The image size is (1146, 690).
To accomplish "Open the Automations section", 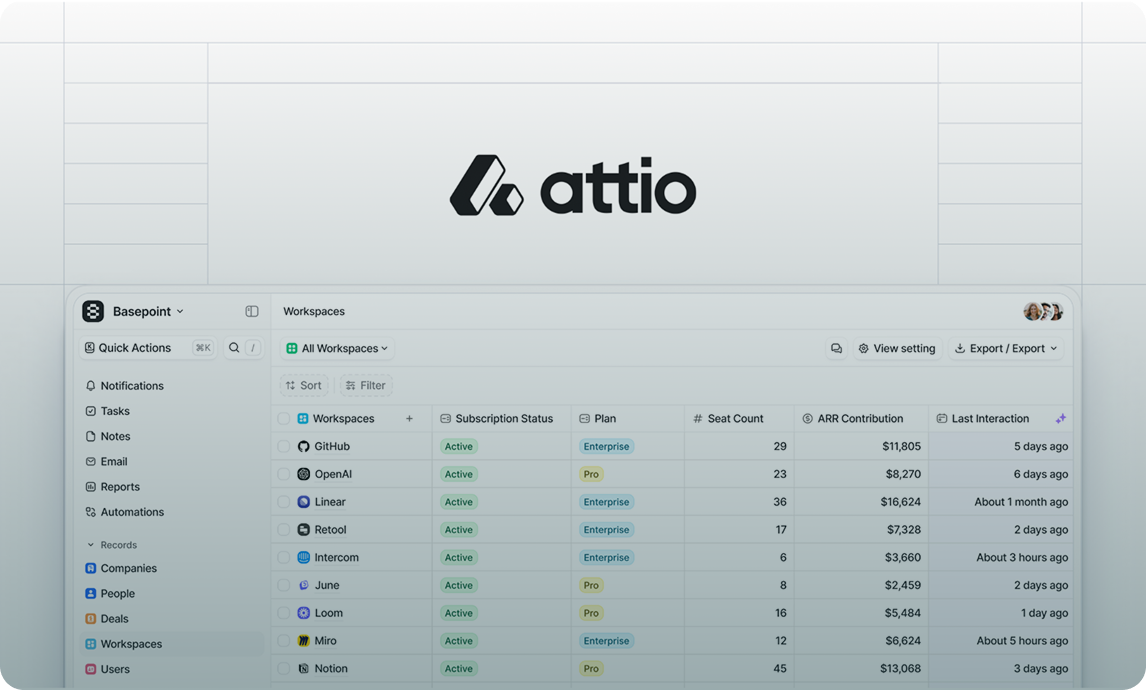I will click(x=130, y=511).
